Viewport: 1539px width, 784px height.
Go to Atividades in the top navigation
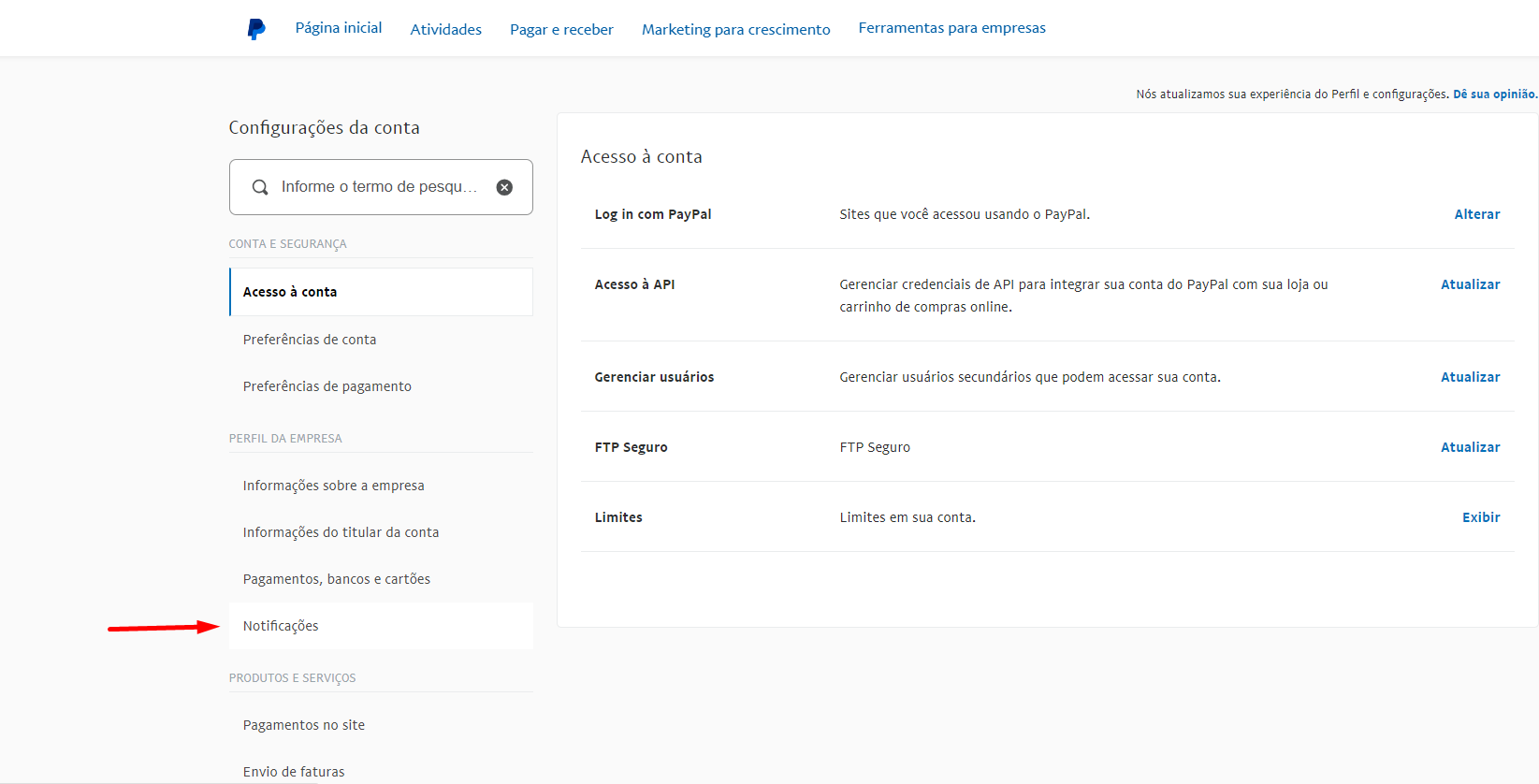tap(446, 30)
